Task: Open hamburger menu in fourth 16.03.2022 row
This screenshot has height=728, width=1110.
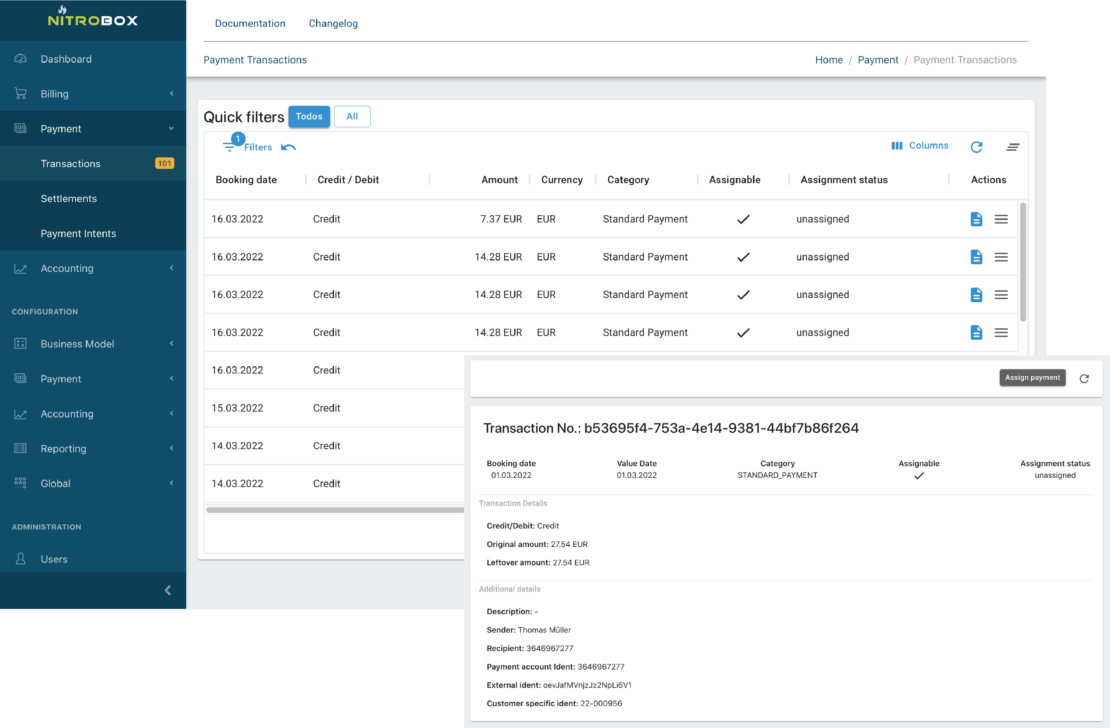Action: click(x=1001, y=332)
